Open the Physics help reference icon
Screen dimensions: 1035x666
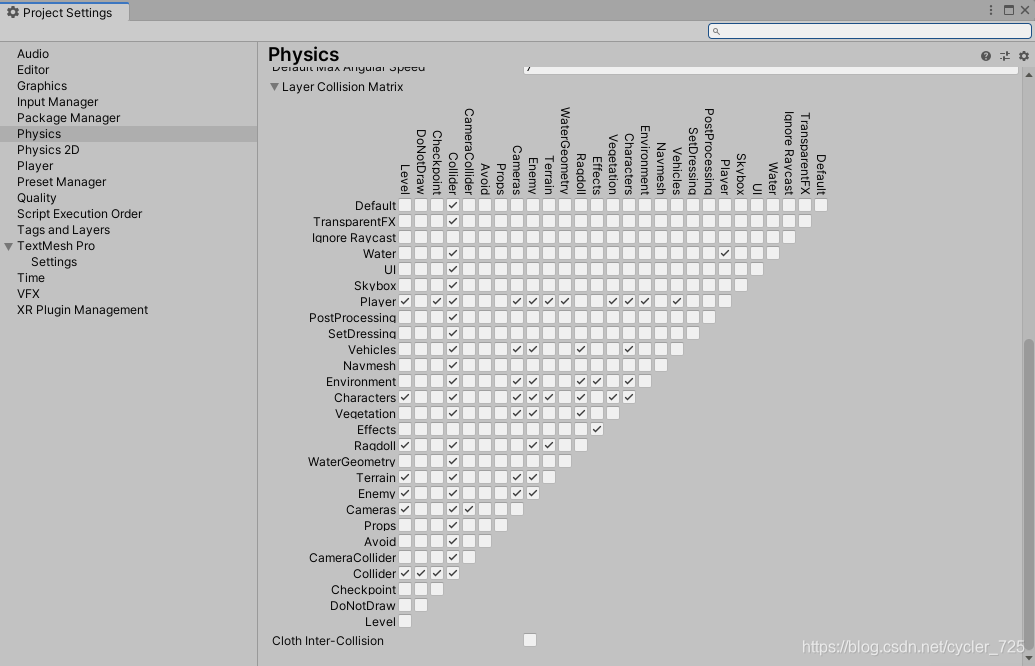(x=985, y=56)
